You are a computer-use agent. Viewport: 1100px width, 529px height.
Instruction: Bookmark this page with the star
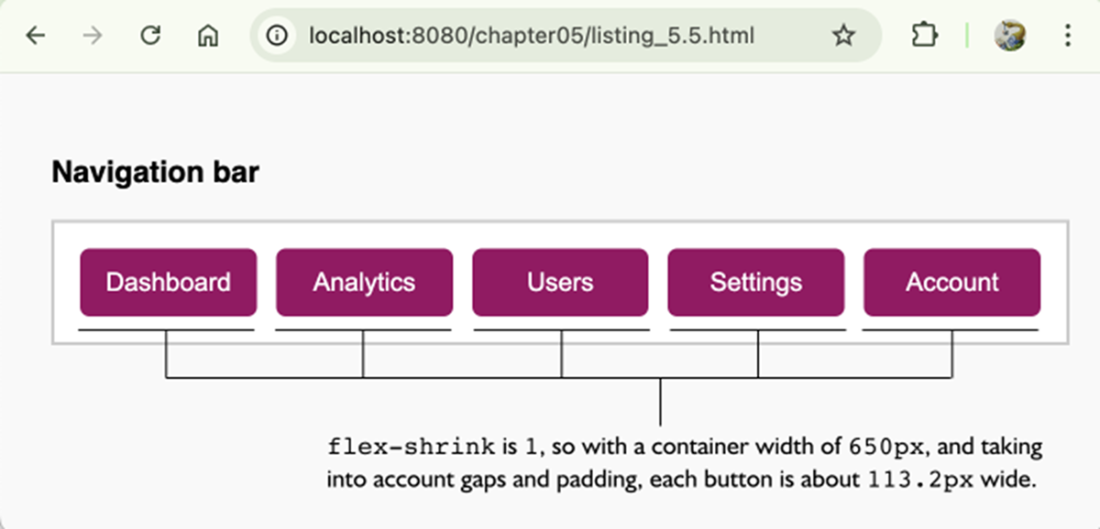pyautogui.click(x=844, y=36)
